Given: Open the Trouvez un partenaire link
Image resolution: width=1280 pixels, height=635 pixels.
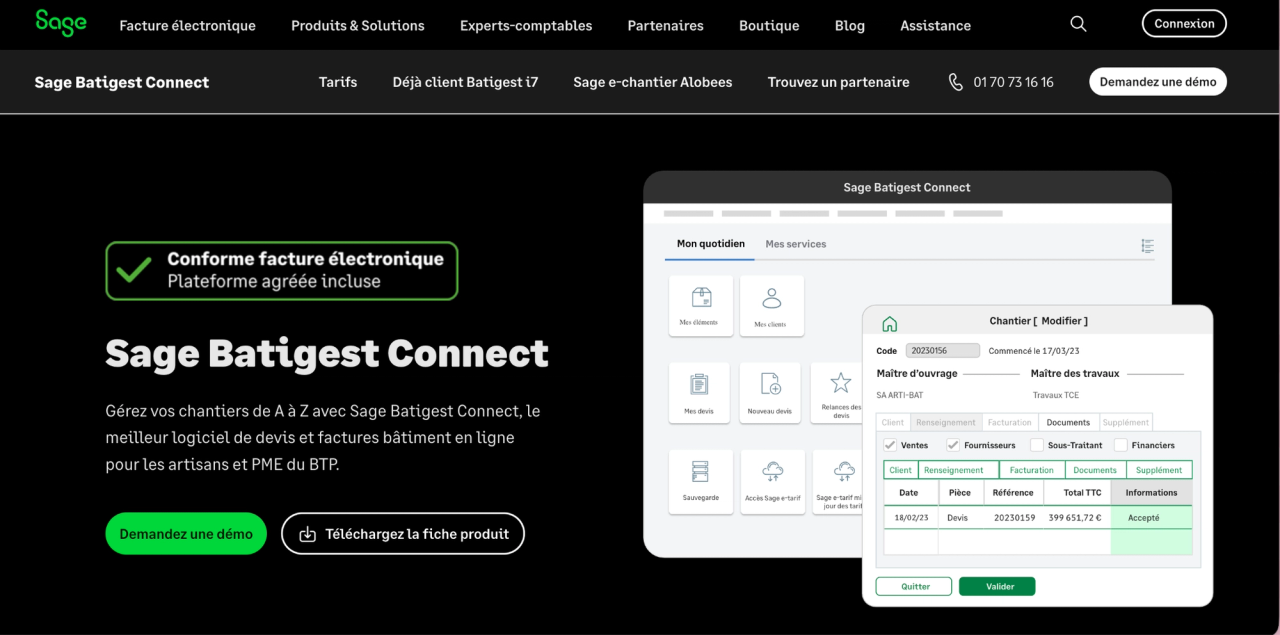Looking at the screenshot, I should click(x=839, y=82).
